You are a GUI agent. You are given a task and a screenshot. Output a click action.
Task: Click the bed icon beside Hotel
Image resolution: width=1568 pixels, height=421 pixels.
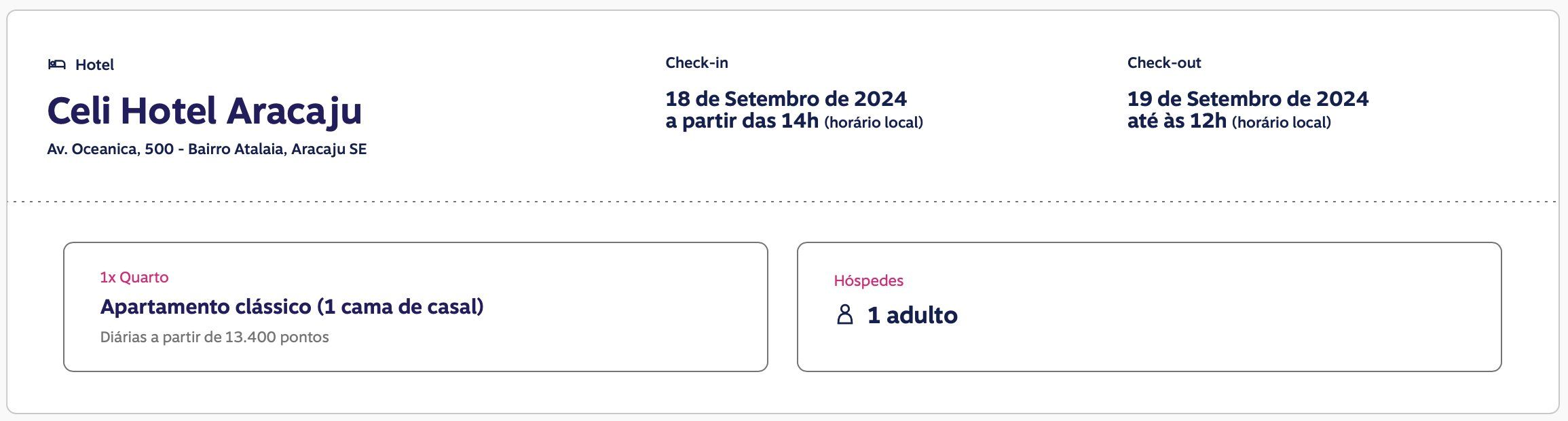point(57,65)
